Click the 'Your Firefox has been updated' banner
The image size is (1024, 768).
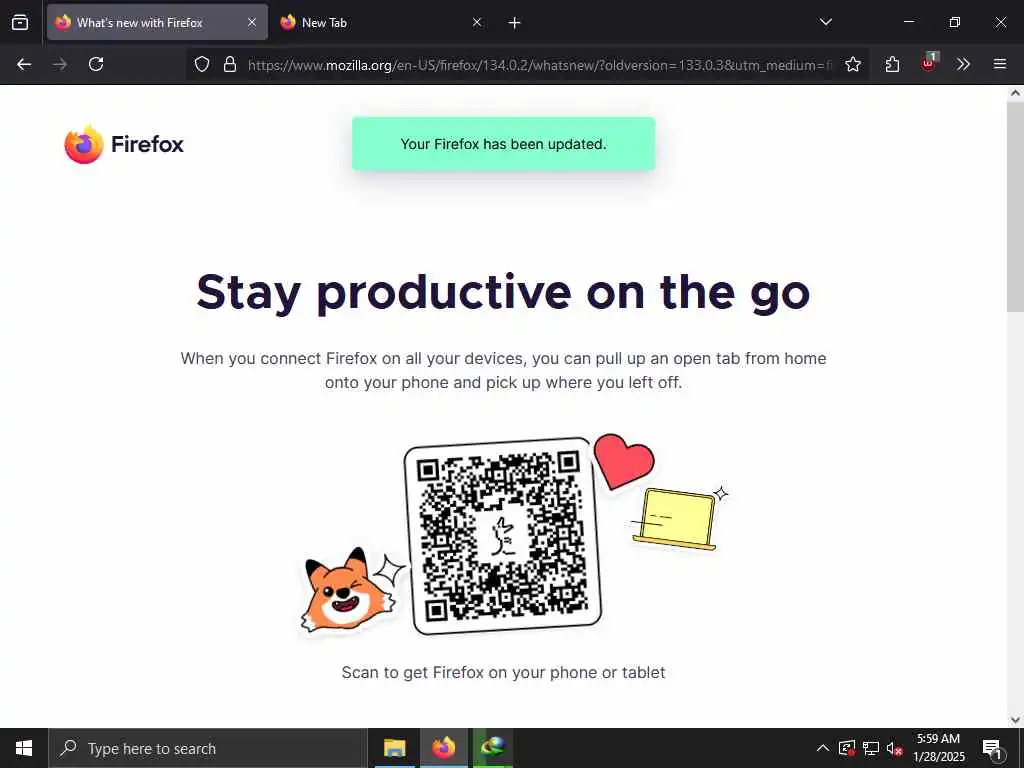[x=504, y=144]
